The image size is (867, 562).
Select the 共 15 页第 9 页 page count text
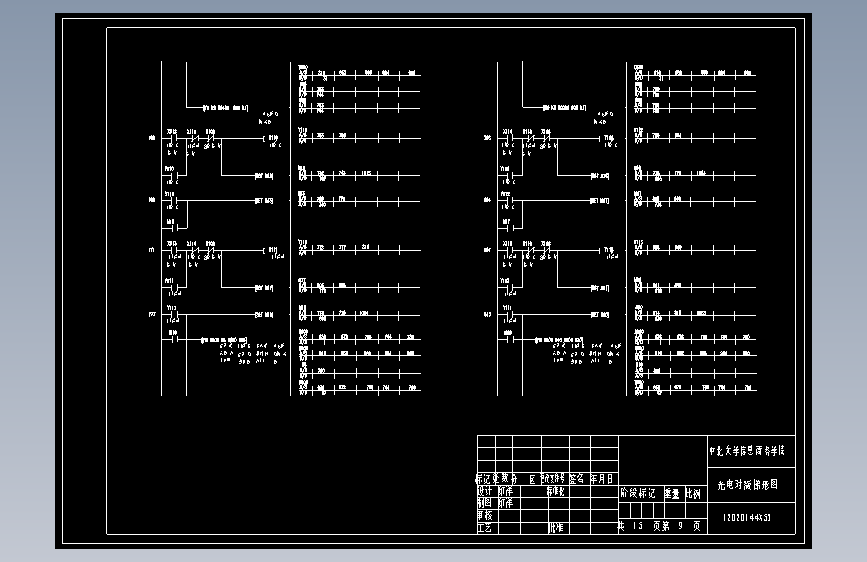click(x=660, y=526)
